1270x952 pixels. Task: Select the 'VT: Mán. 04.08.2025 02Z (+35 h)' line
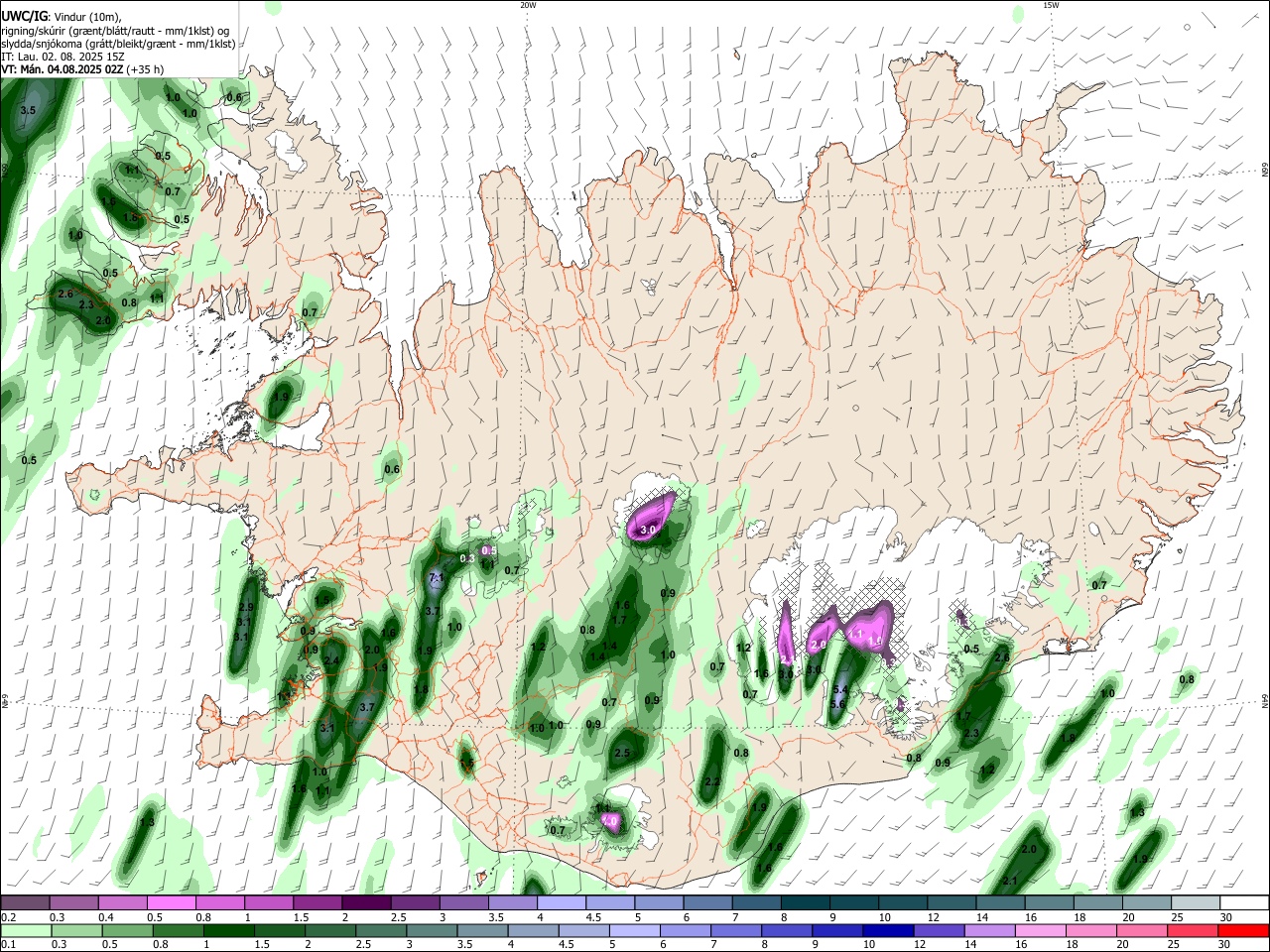pyautogui.click(x=82, y=69)
